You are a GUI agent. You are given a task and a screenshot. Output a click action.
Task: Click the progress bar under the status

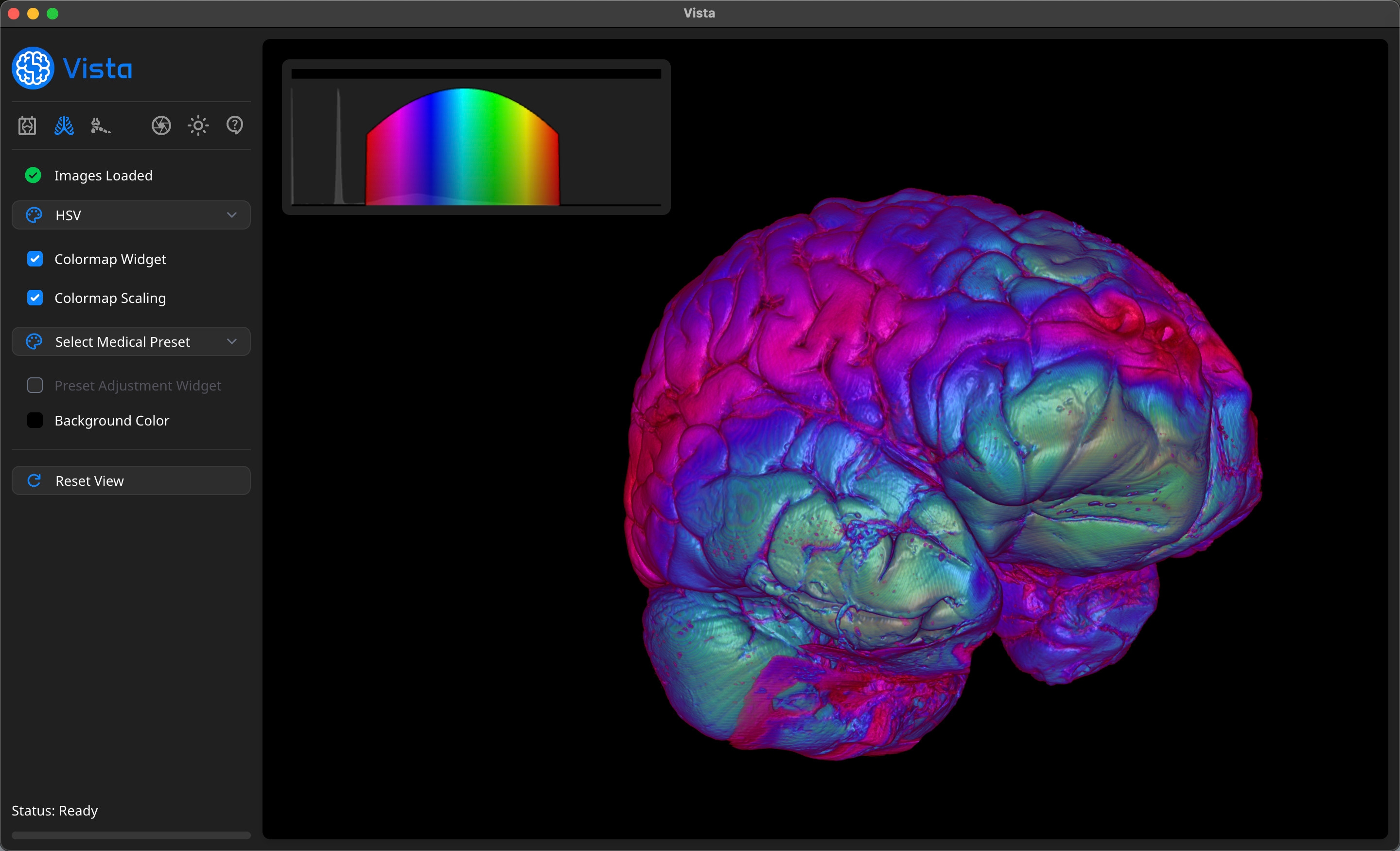coord(131,835)
